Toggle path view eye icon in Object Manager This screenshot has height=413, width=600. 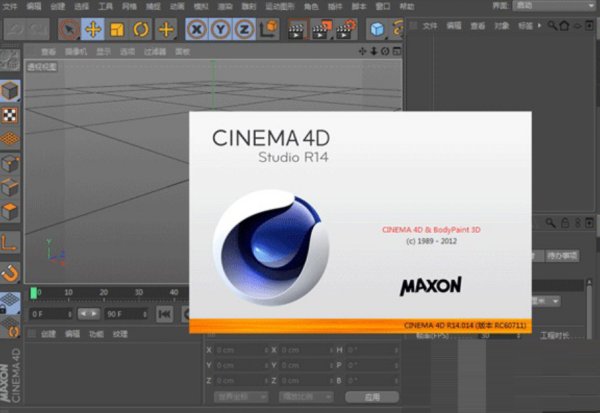click(577, 26)
